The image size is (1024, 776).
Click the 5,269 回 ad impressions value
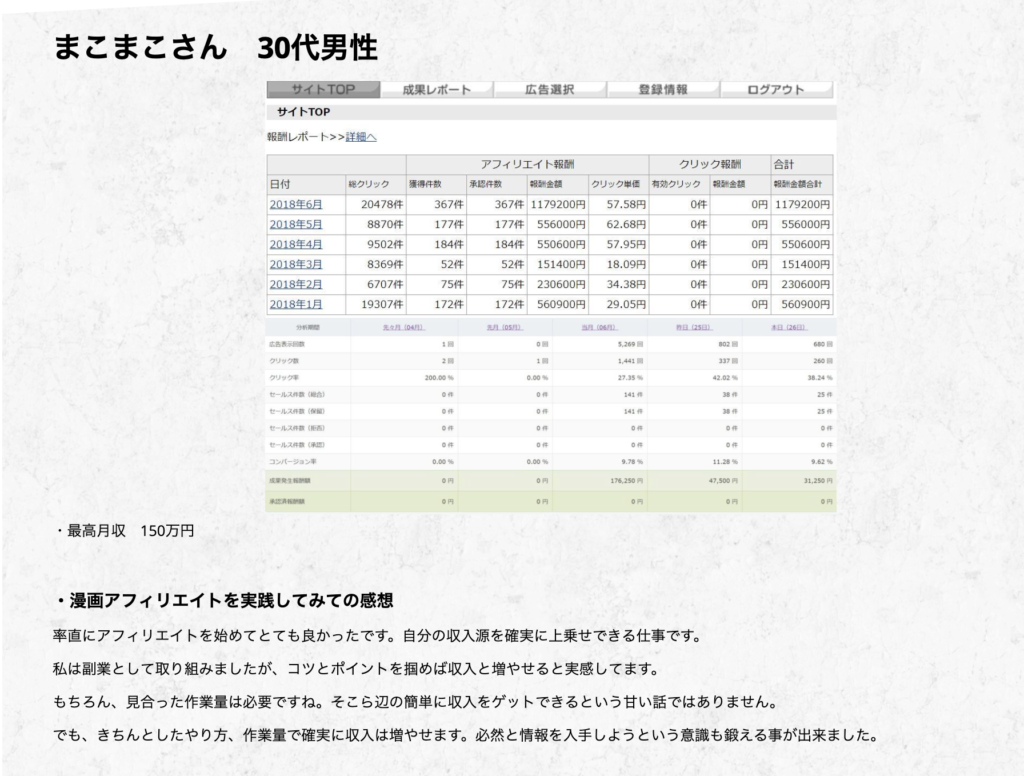click(x=630, y=344)
